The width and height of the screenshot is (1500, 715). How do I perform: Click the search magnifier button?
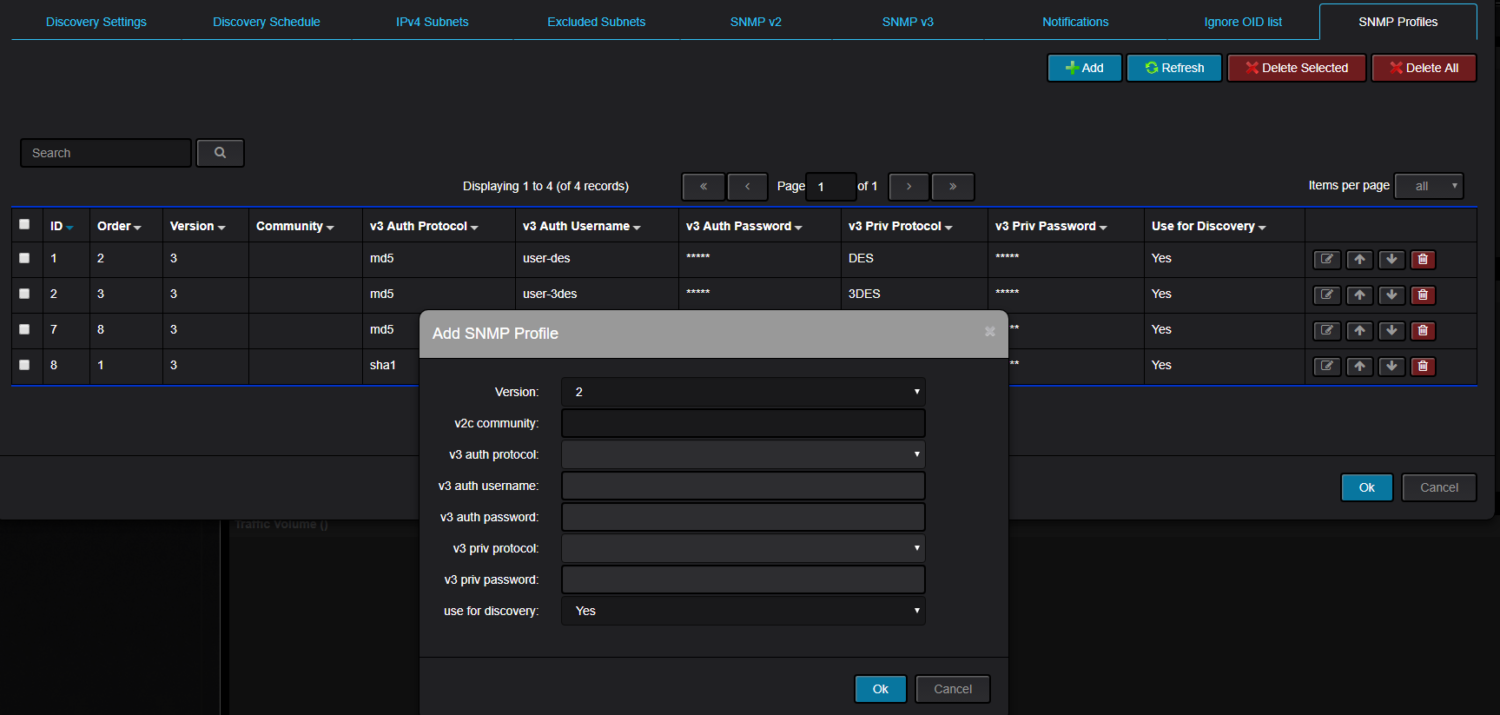pos(220,153)
